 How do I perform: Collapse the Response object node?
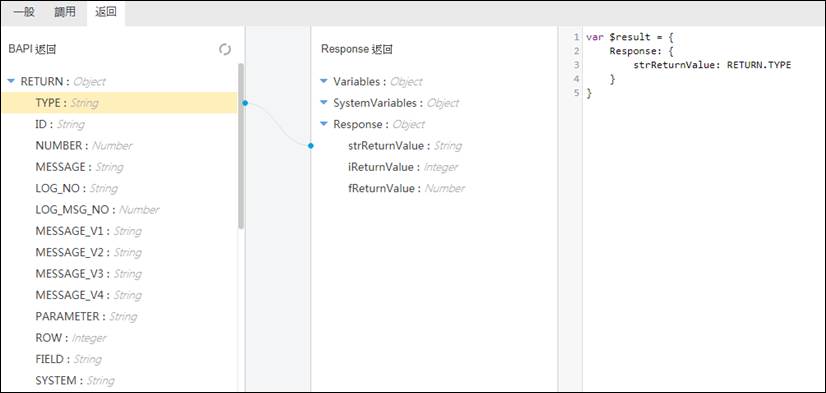324,124
